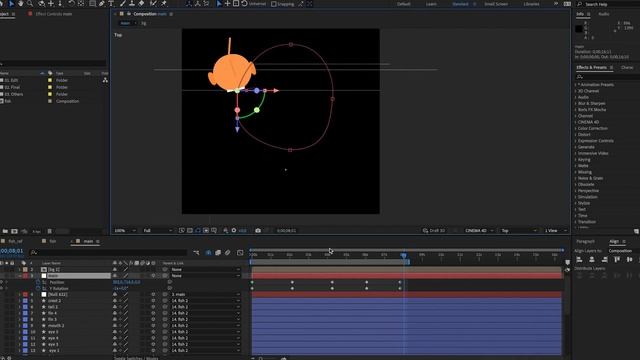Screen dimensions: 640x360
Task: Click the timeline layer search field
Action: pos(109,253)
